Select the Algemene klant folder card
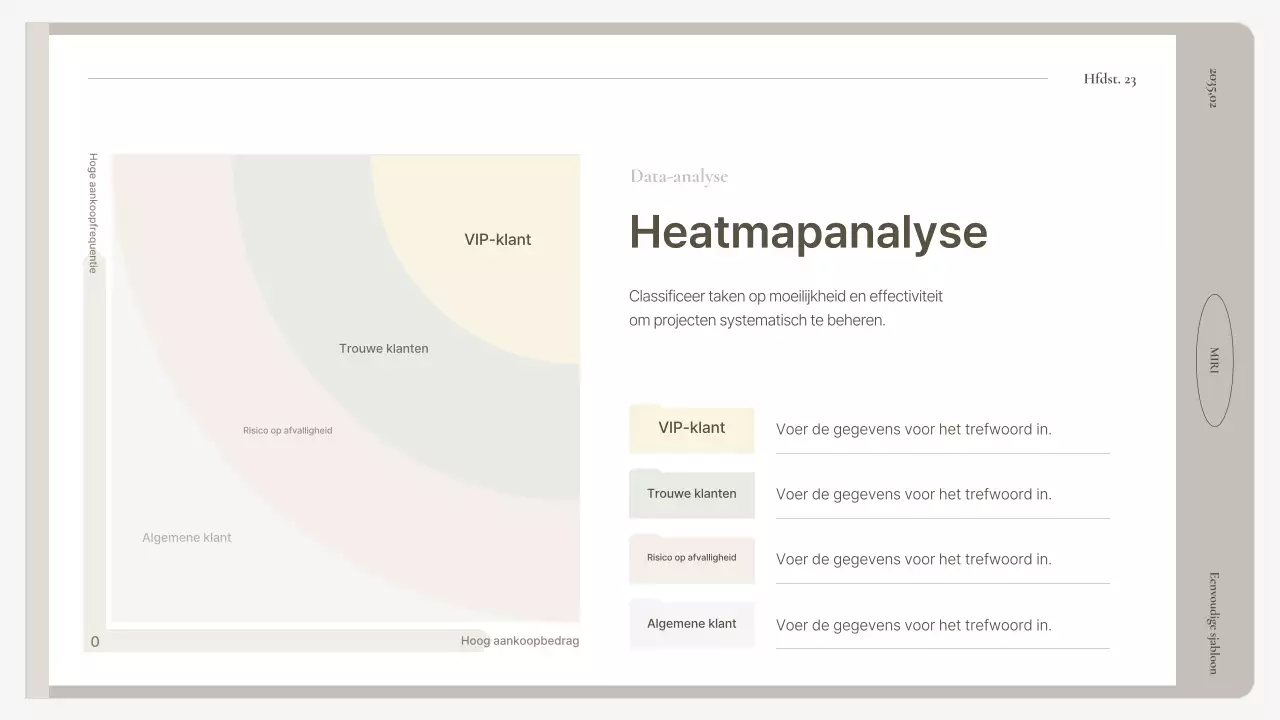Screen dimensions: 1280x720 691,624
